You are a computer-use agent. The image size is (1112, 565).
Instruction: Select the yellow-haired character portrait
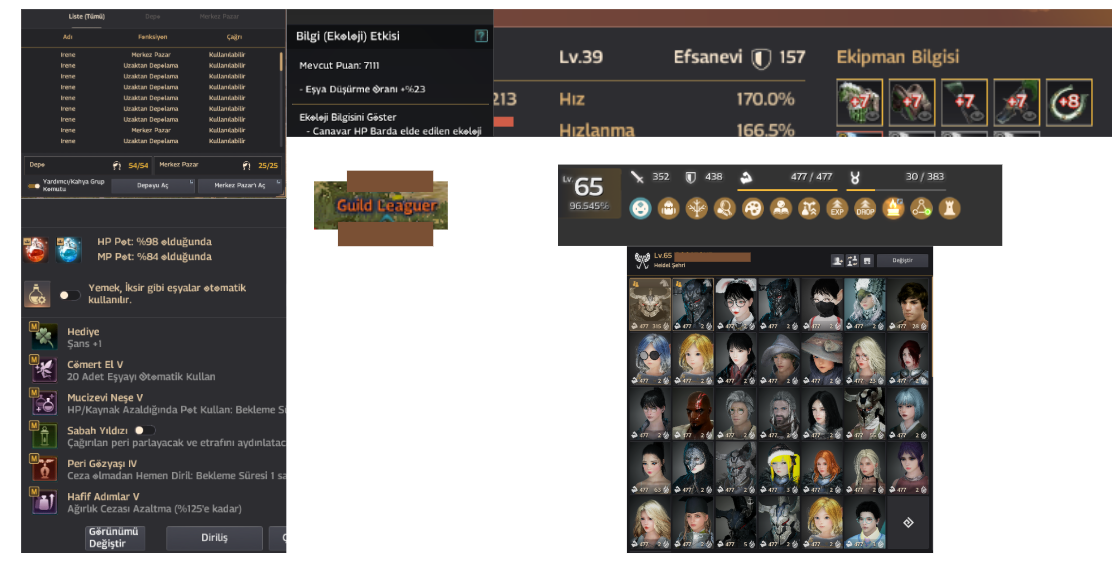(x=779, y=469)
